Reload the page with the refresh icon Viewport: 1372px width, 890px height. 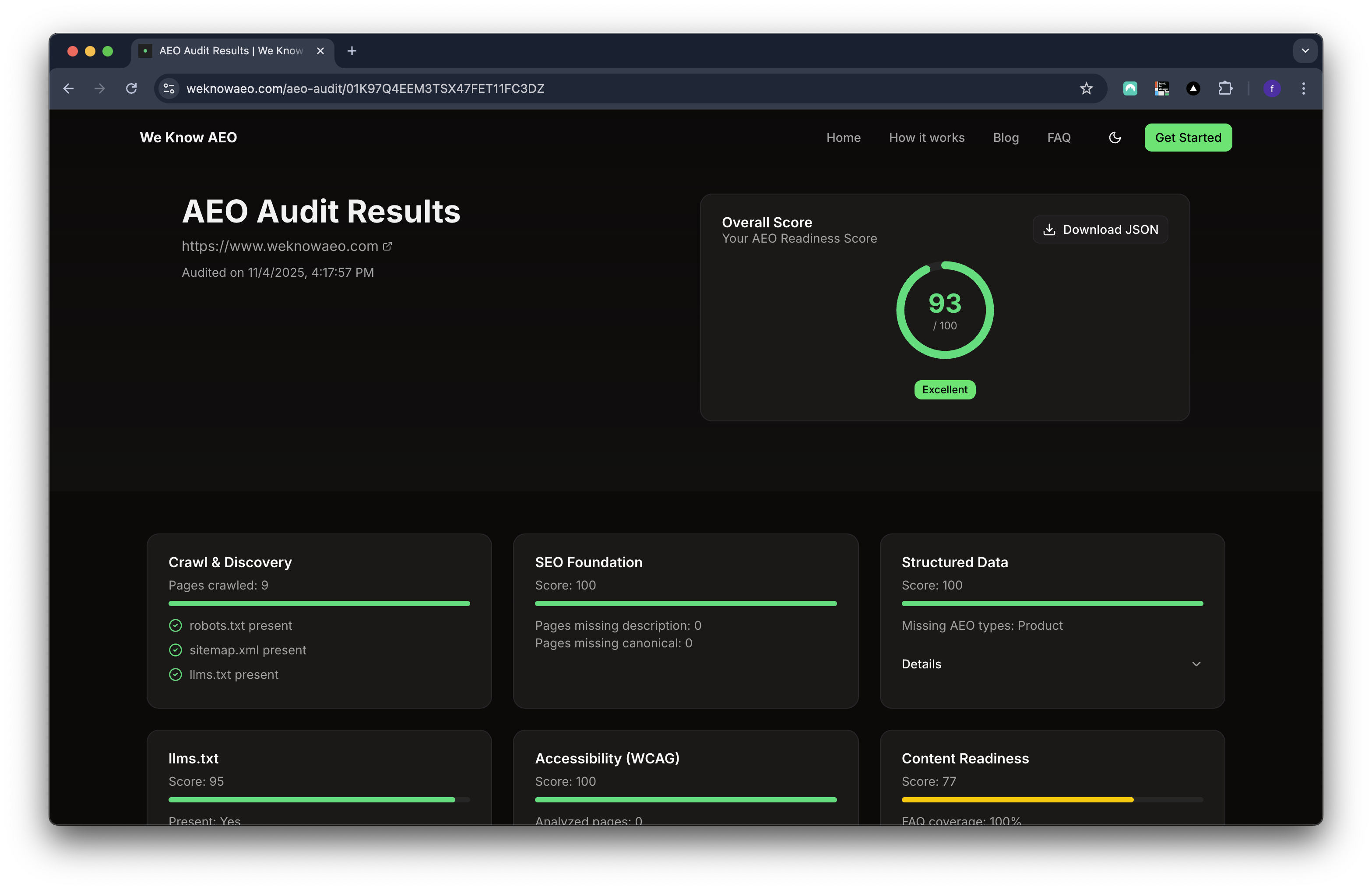click(x=131, y=88)
